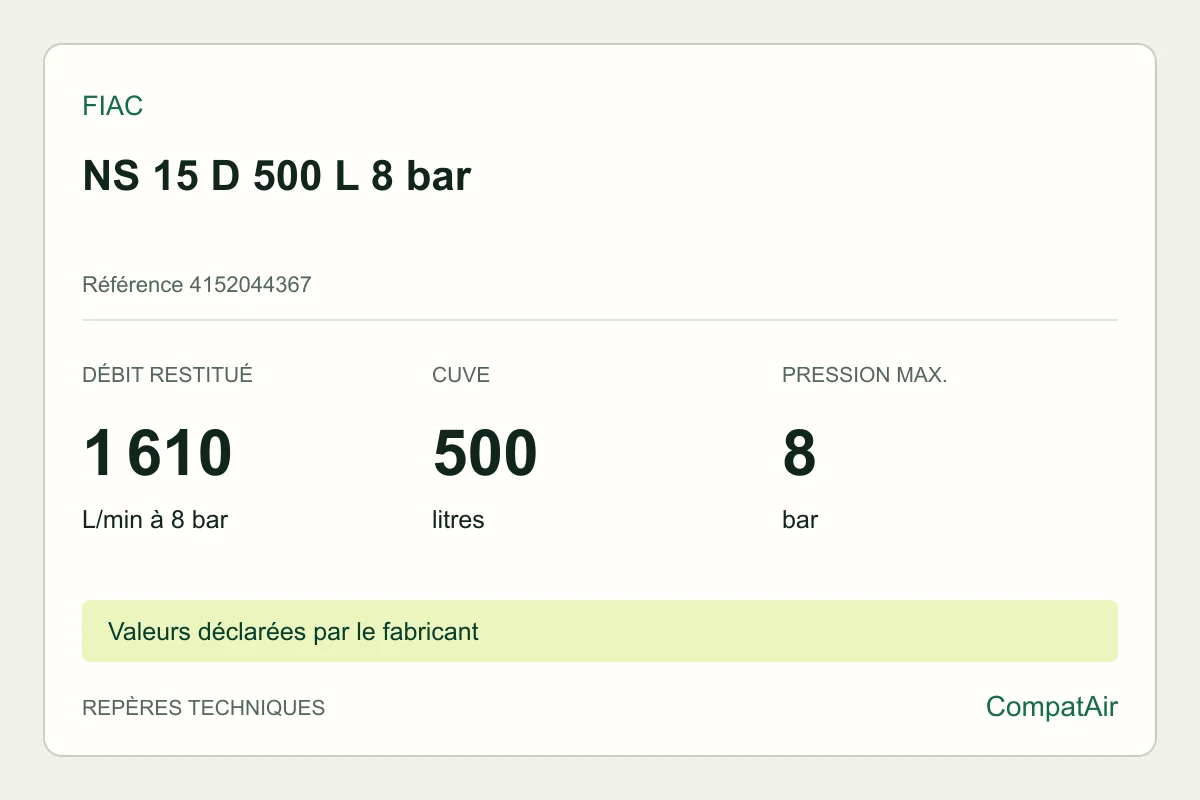Image resolution: width=1200 pixels, height=800 pixels.
Task: Click the REPÈRES TECHNIQUES footer label
Action: point(203,708)
